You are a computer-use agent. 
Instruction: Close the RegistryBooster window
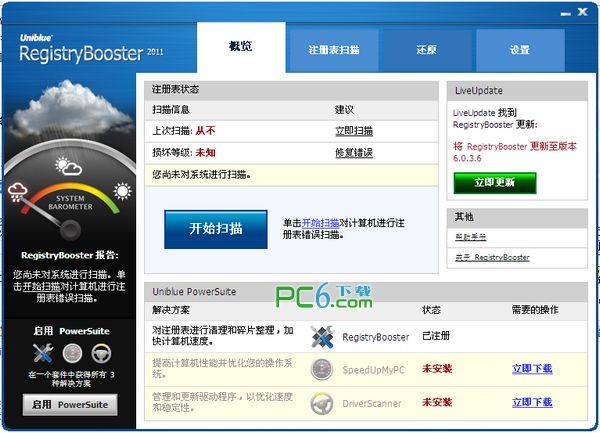[583, 12]
